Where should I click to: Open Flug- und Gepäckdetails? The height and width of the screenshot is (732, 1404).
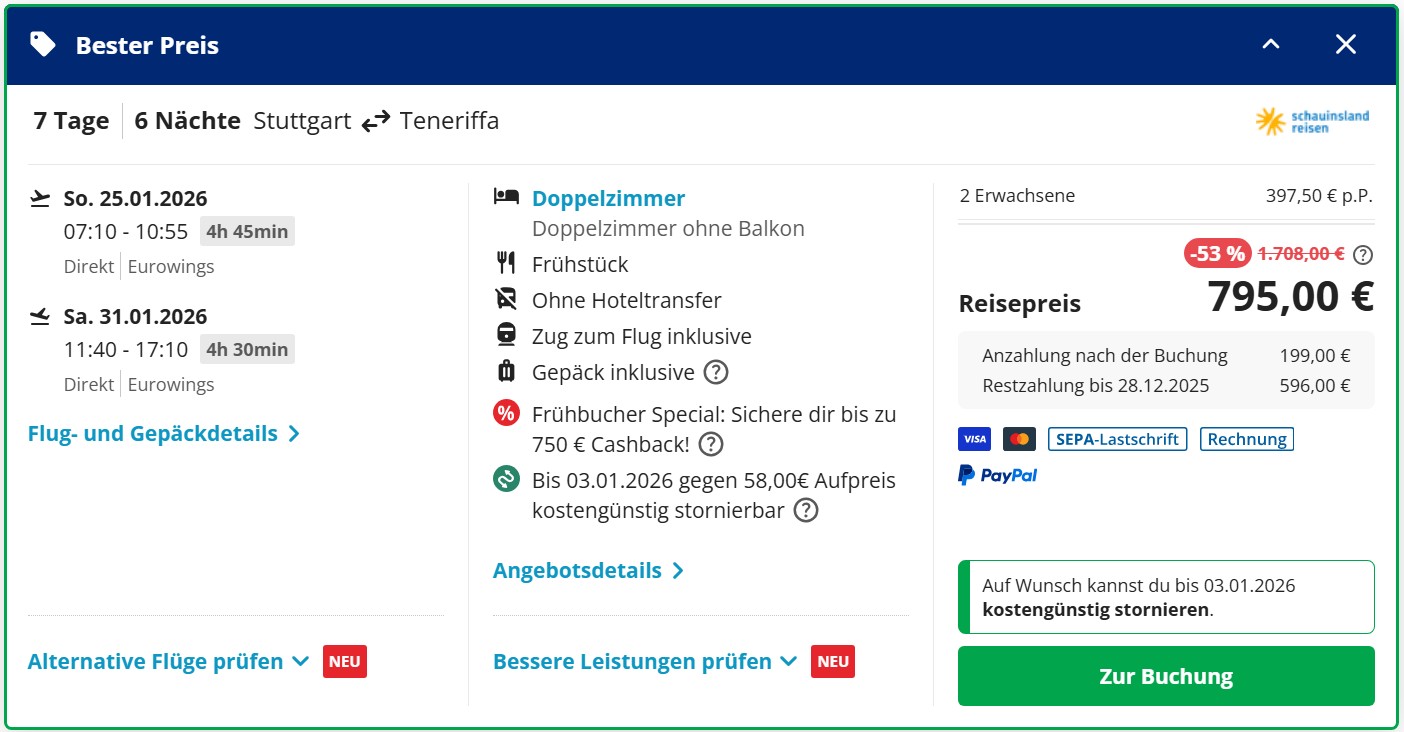[x=163, y=434]
